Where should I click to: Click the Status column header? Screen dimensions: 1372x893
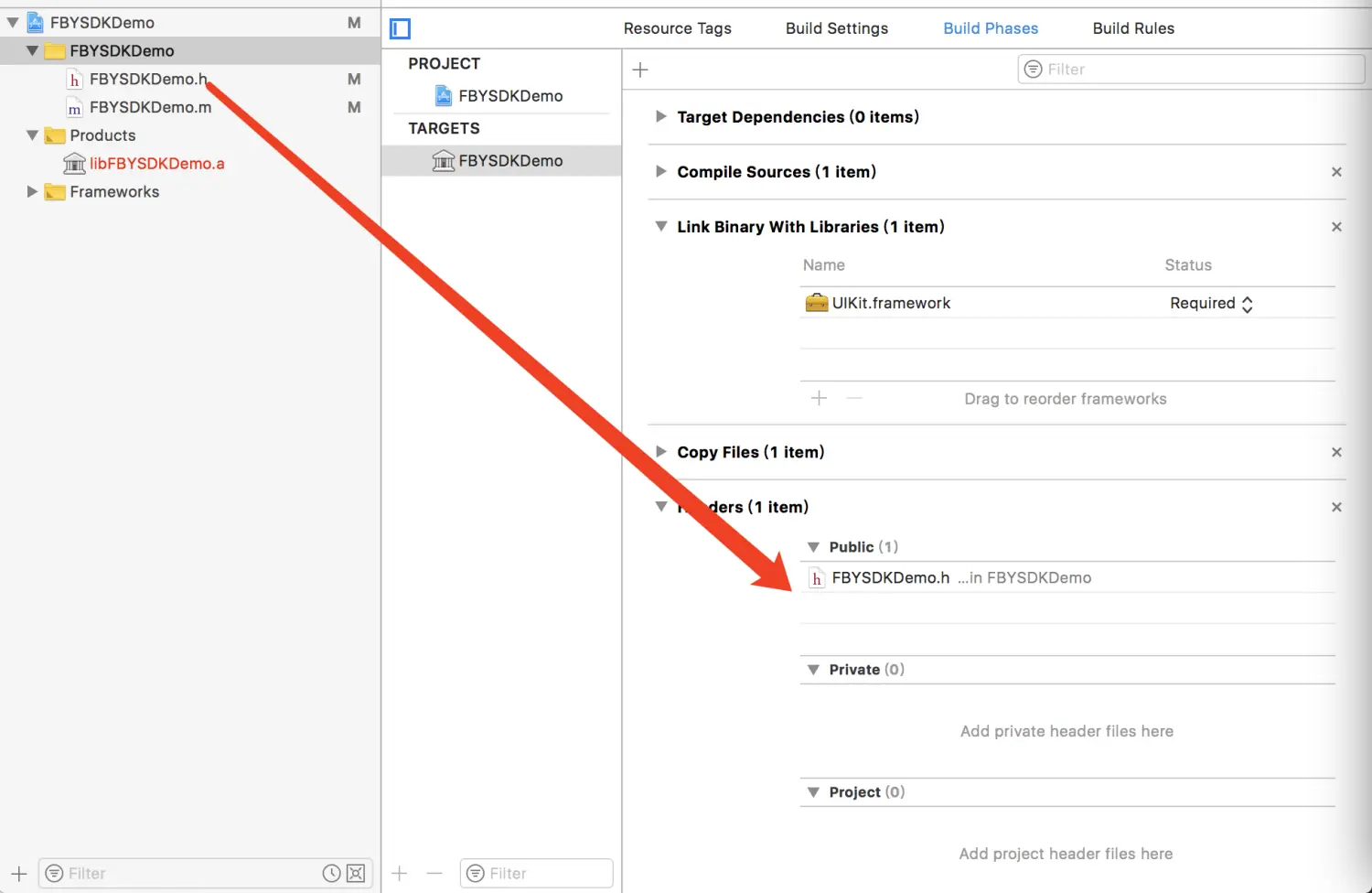click(1188, 265)
